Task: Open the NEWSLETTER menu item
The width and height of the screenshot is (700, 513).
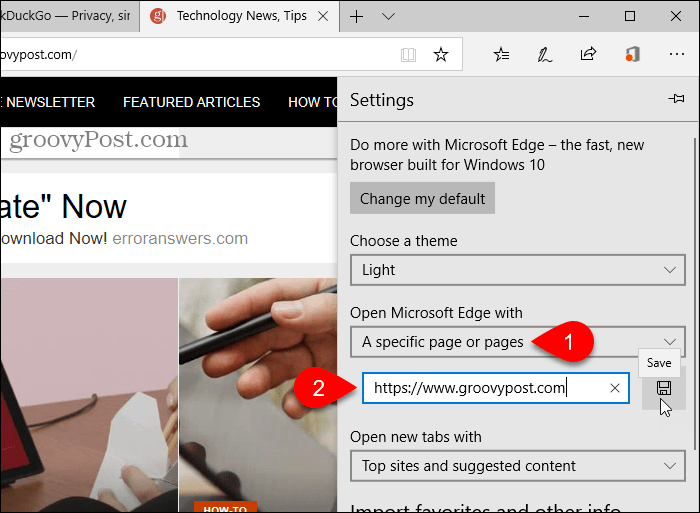Action: tap(50, 102)
